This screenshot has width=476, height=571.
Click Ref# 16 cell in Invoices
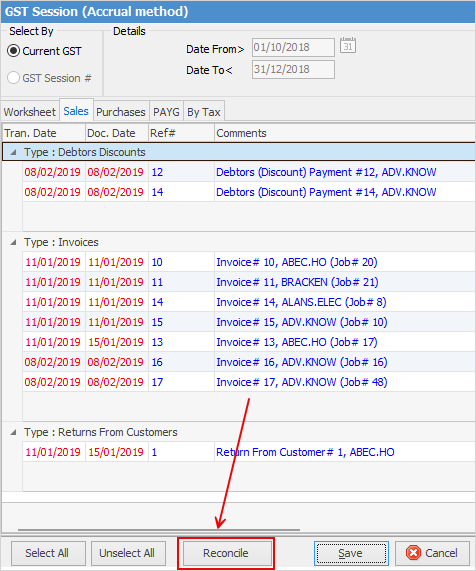181,362
